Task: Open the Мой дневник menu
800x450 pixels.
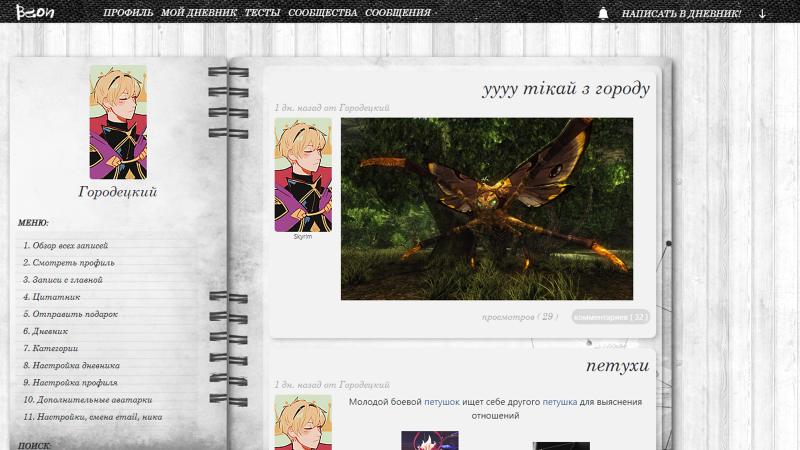Action: pos(198,14)
